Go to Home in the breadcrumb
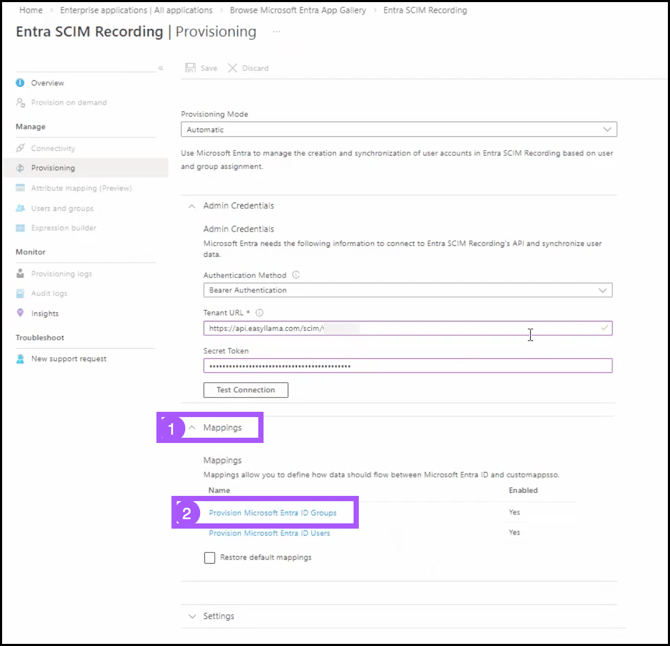670x646 pixels. [x=31, y=10]
